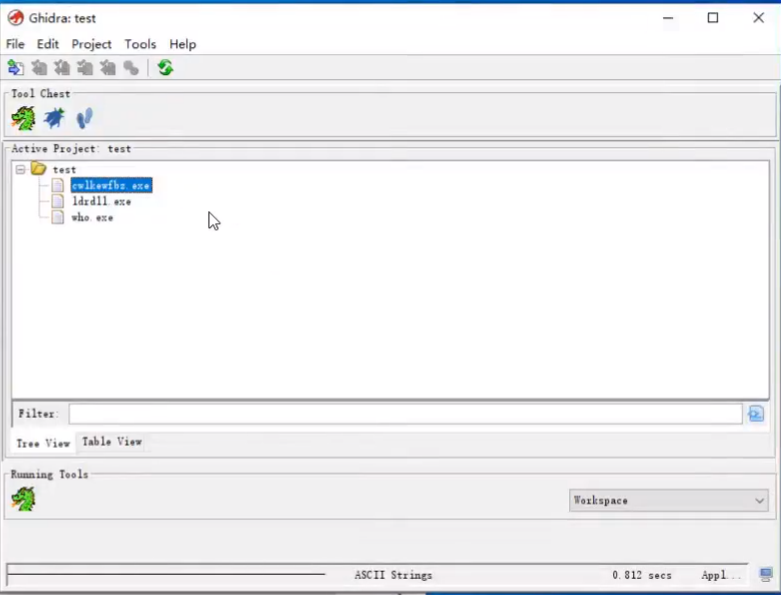Click the ASCII Strings status text
This screenshot has height=595, width=781.
coord(393,575)
